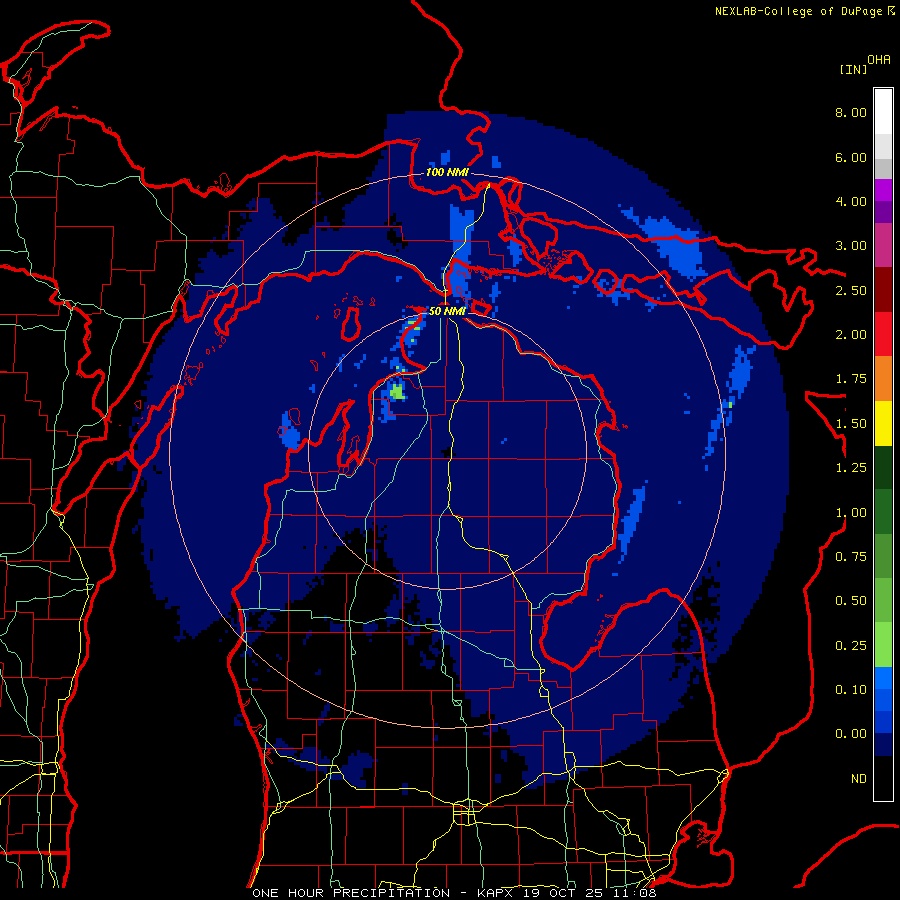Pick the yellow 1.50 legend swatch
This screenshot has height=900, width=900.
pos(883,423)
